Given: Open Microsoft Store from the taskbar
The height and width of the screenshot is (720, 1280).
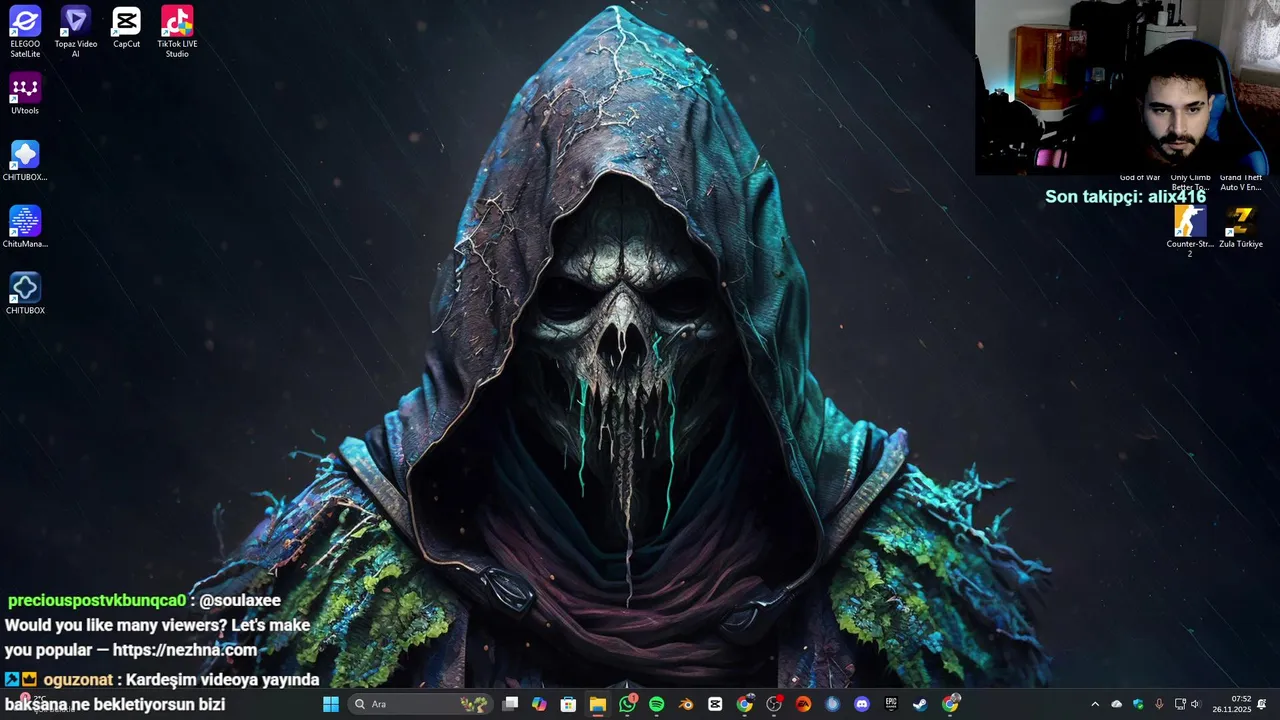Looking at the screenshot, I should tap(568, 704).
